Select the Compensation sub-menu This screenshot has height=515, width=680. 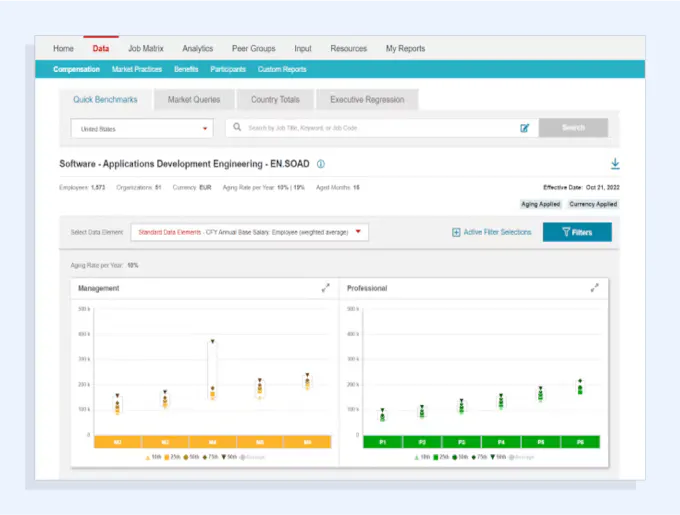(76, 69)
